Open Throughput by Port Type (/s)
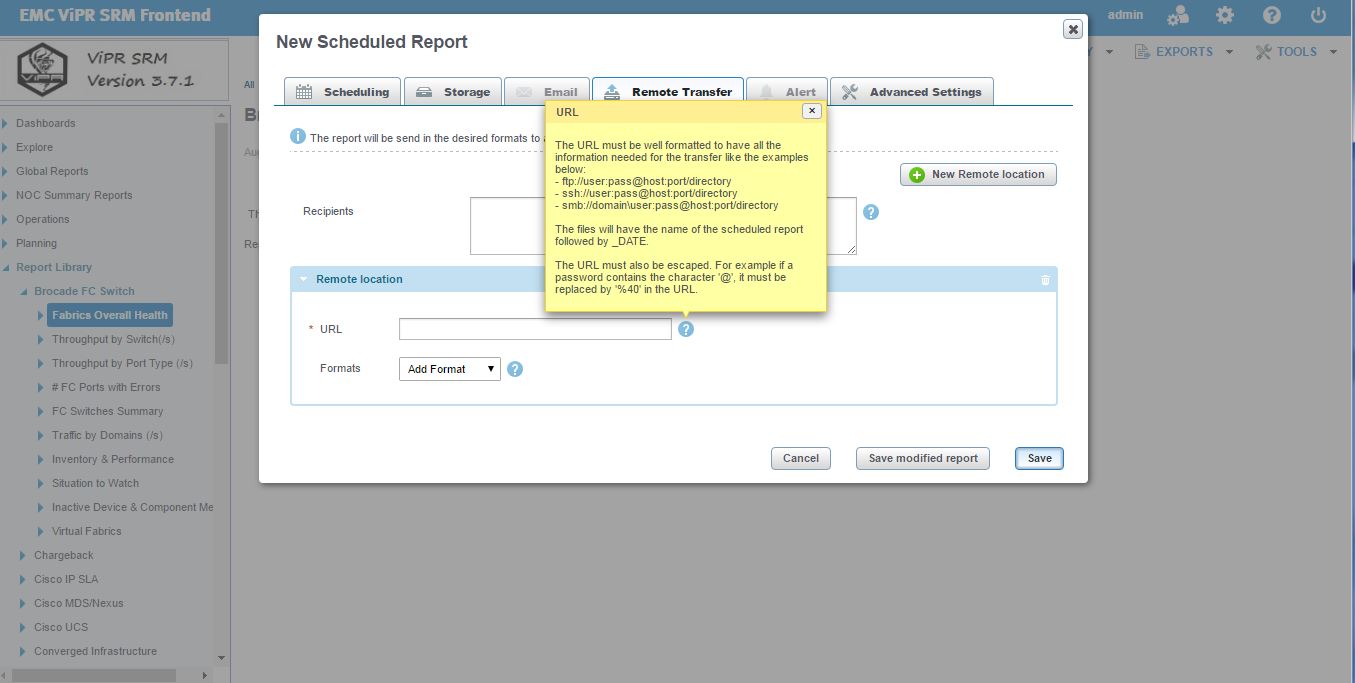Screen dimensions: 1355x683 pyautogui.click(x=122, y=363)
